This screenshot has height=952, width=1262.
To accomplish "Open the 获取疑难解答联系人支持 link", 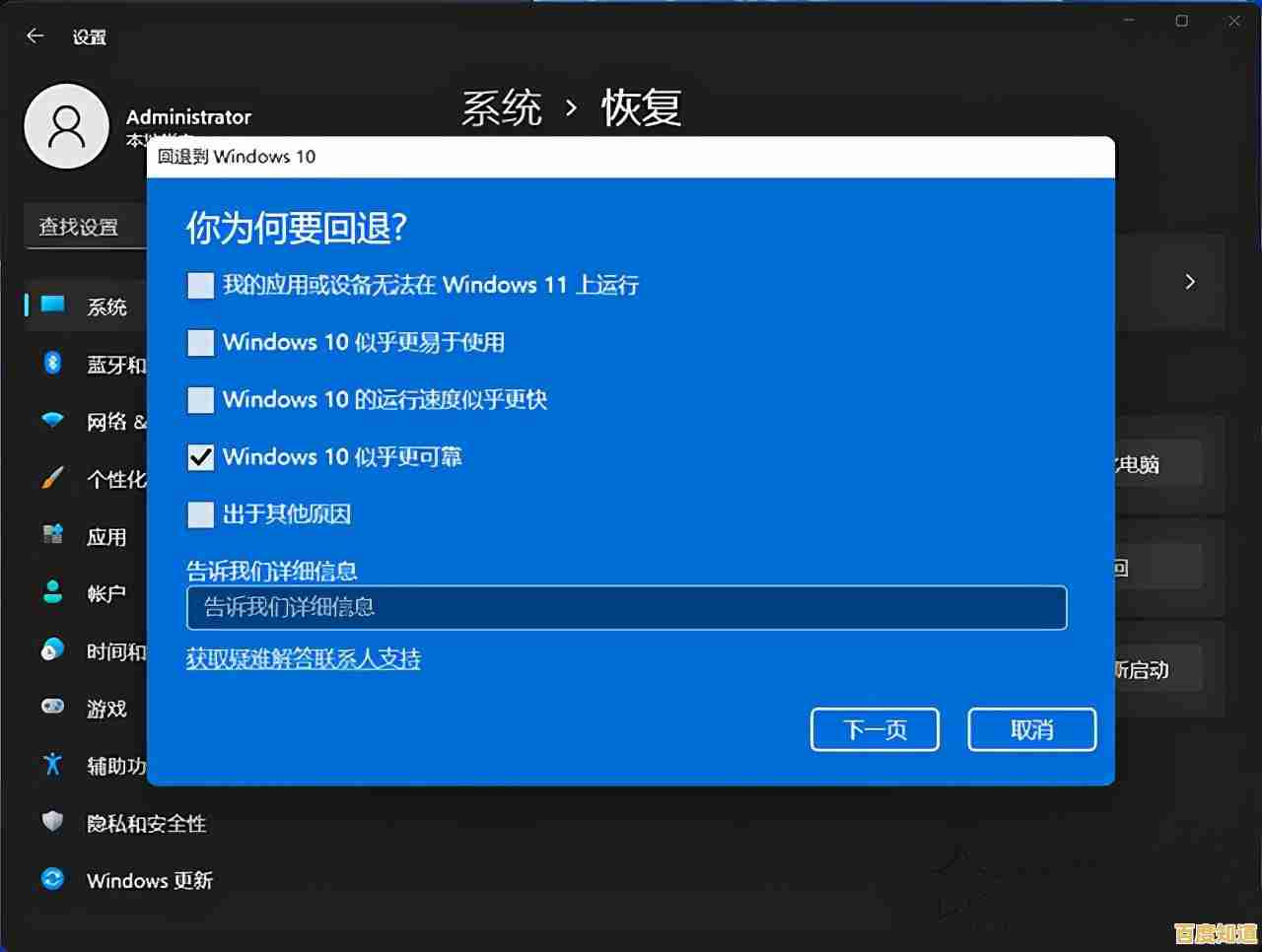I will click(x=302, y=658).
